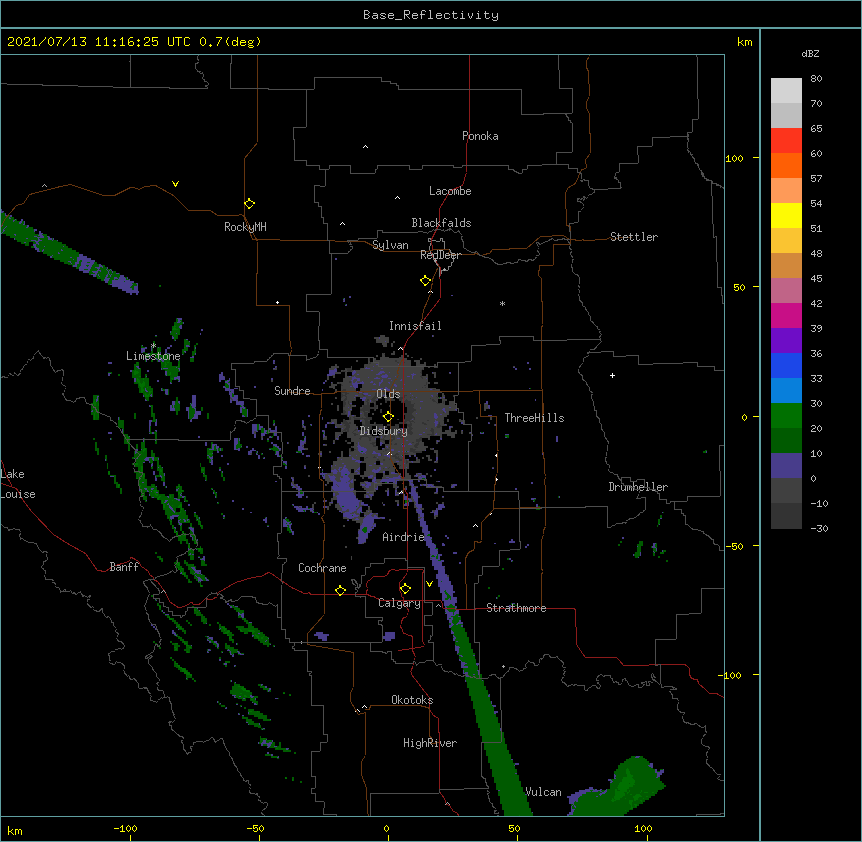862x842 pixels.
Task: Click the yellow diamond marker above Calgary label
Action: (405, 589)
